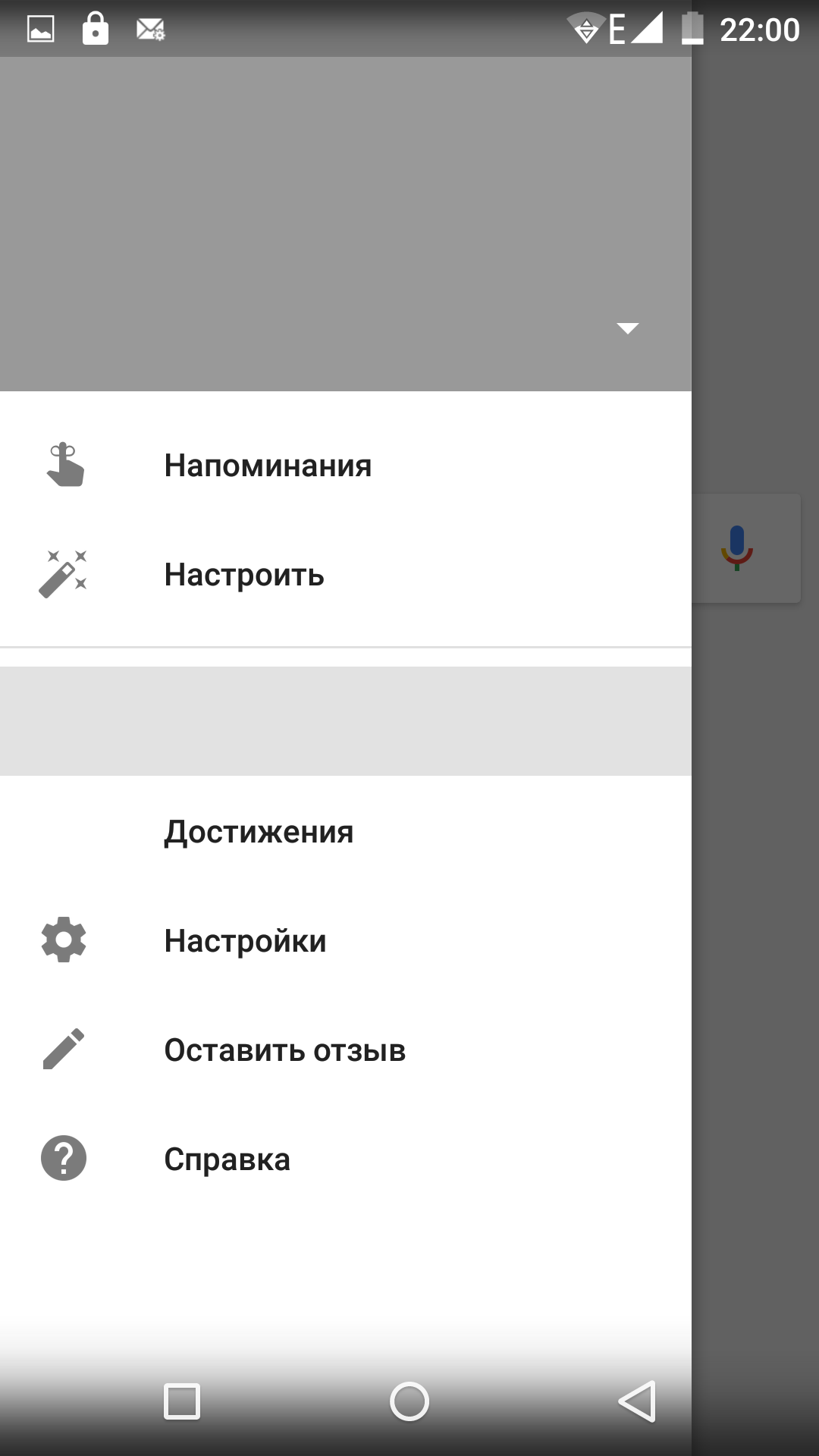819x1456 pixels.
Task: Tap the picture notification icon in status bar
Action: (41, 30)
